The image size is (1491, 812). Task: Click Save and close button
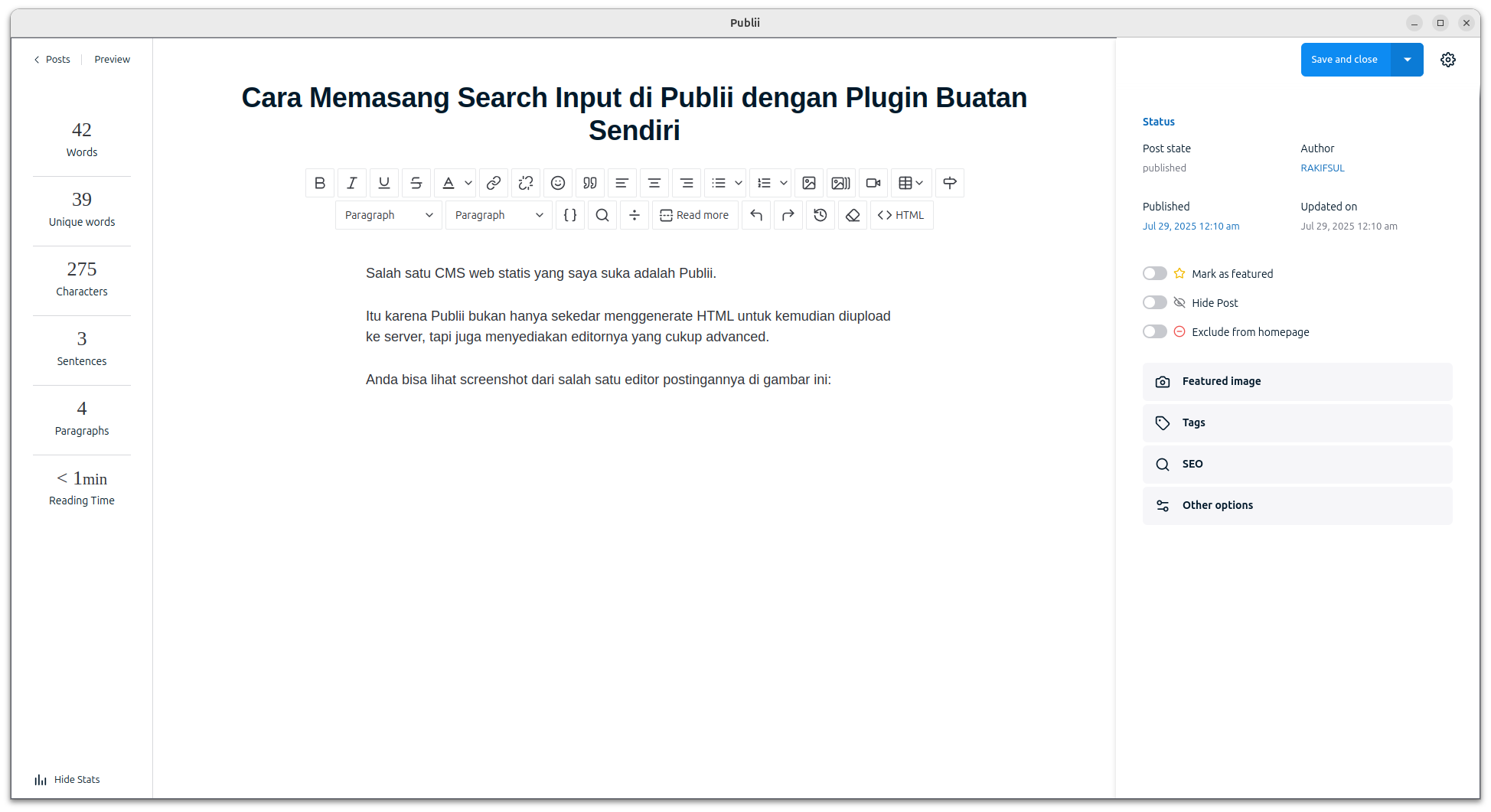(x=1345, y=60)
